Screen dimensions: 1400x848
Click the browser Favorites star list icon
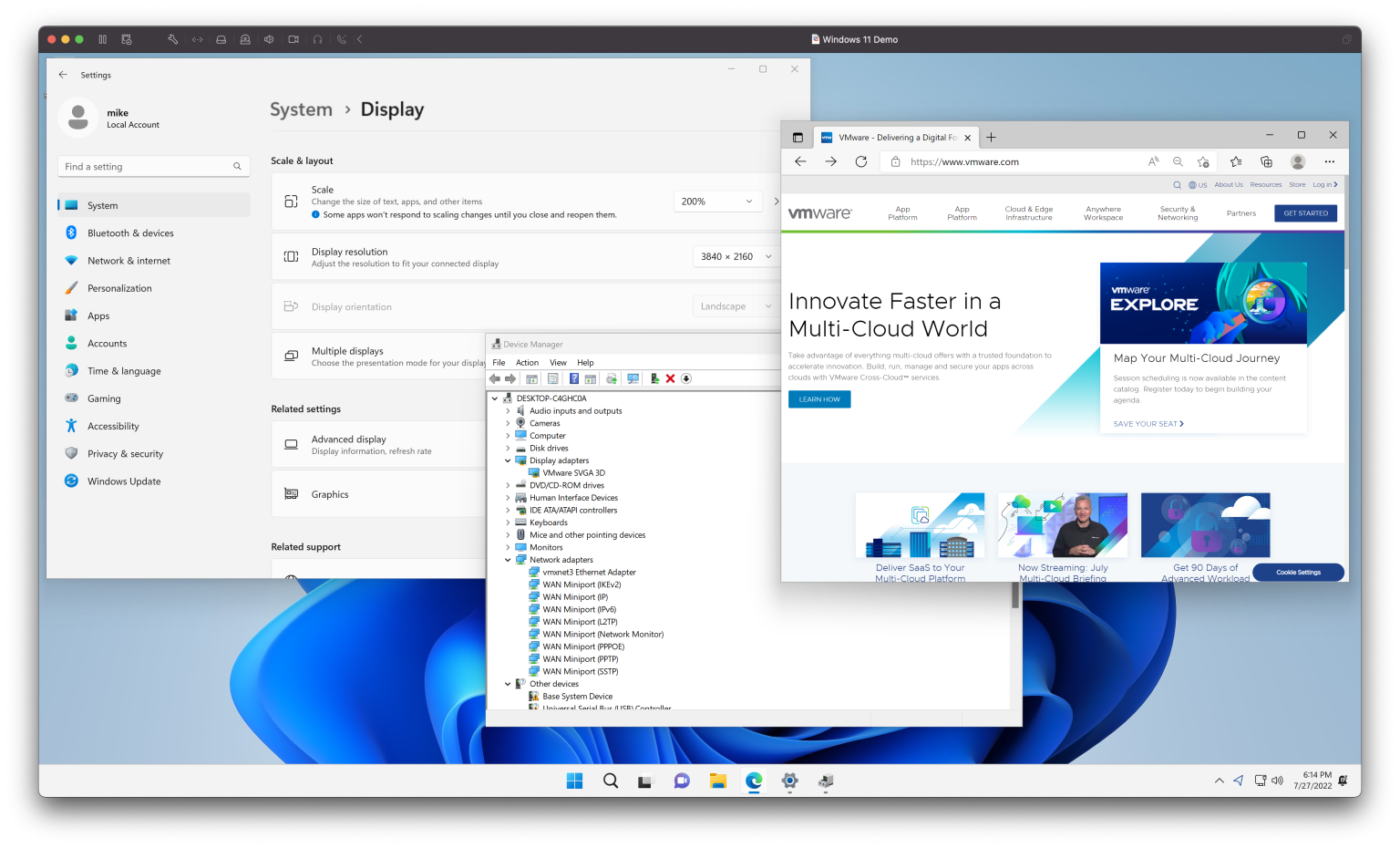pos(1235,161)
